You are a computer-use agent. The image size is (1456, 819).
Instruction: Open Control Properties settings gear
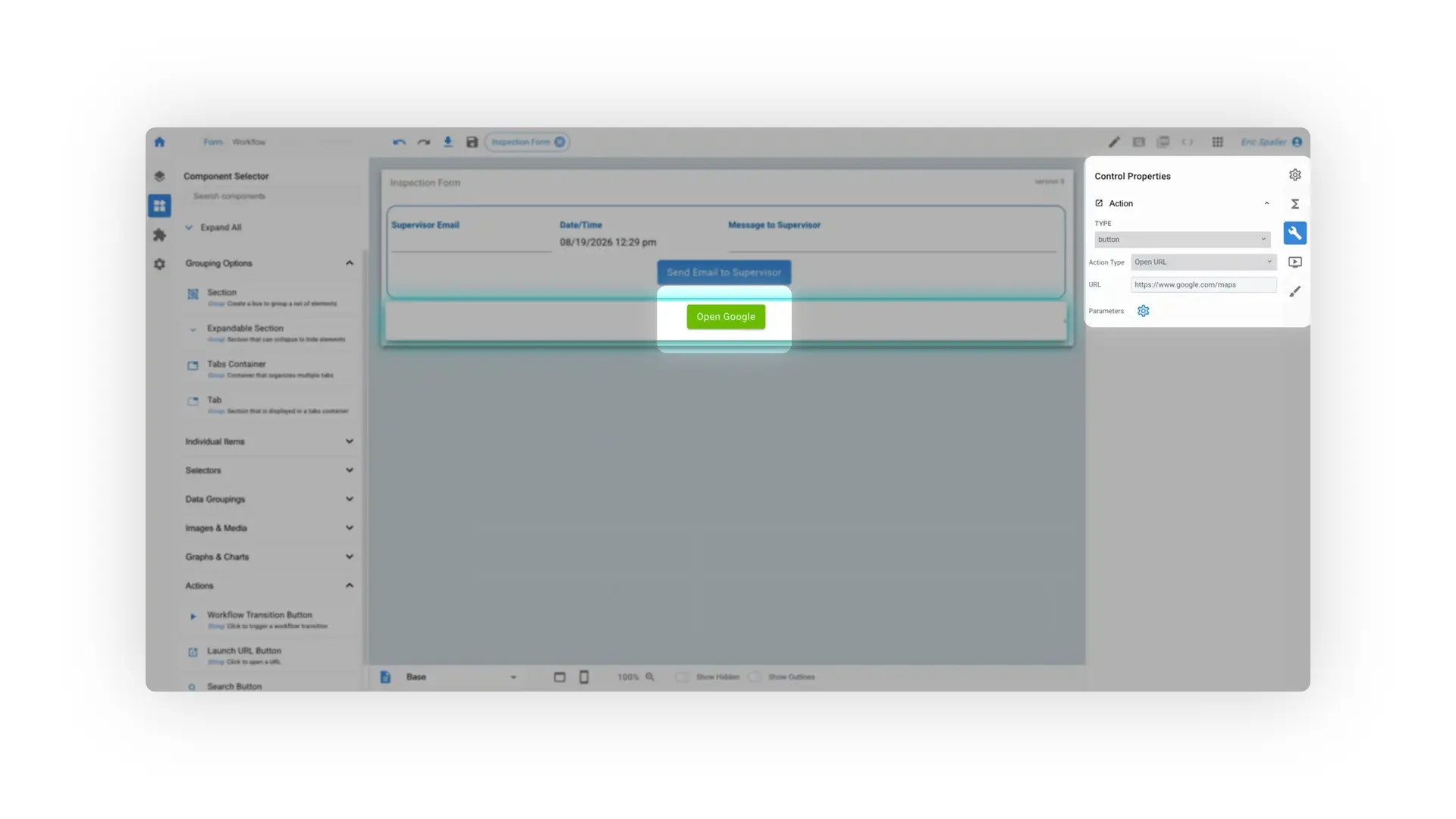[x=1294, y=175]
